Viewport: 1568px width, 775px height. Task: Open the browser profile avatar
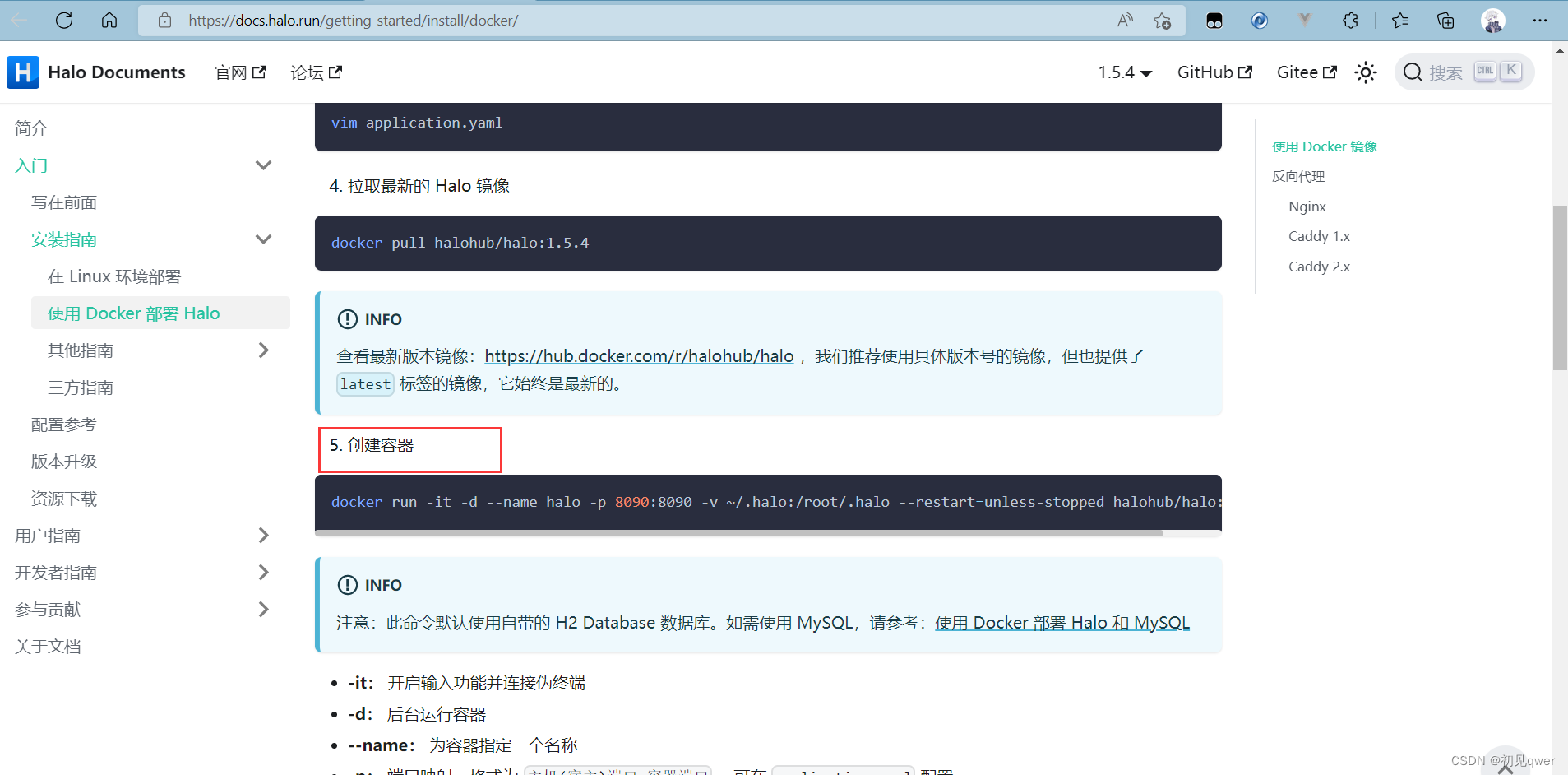[x=1493, y=21]
